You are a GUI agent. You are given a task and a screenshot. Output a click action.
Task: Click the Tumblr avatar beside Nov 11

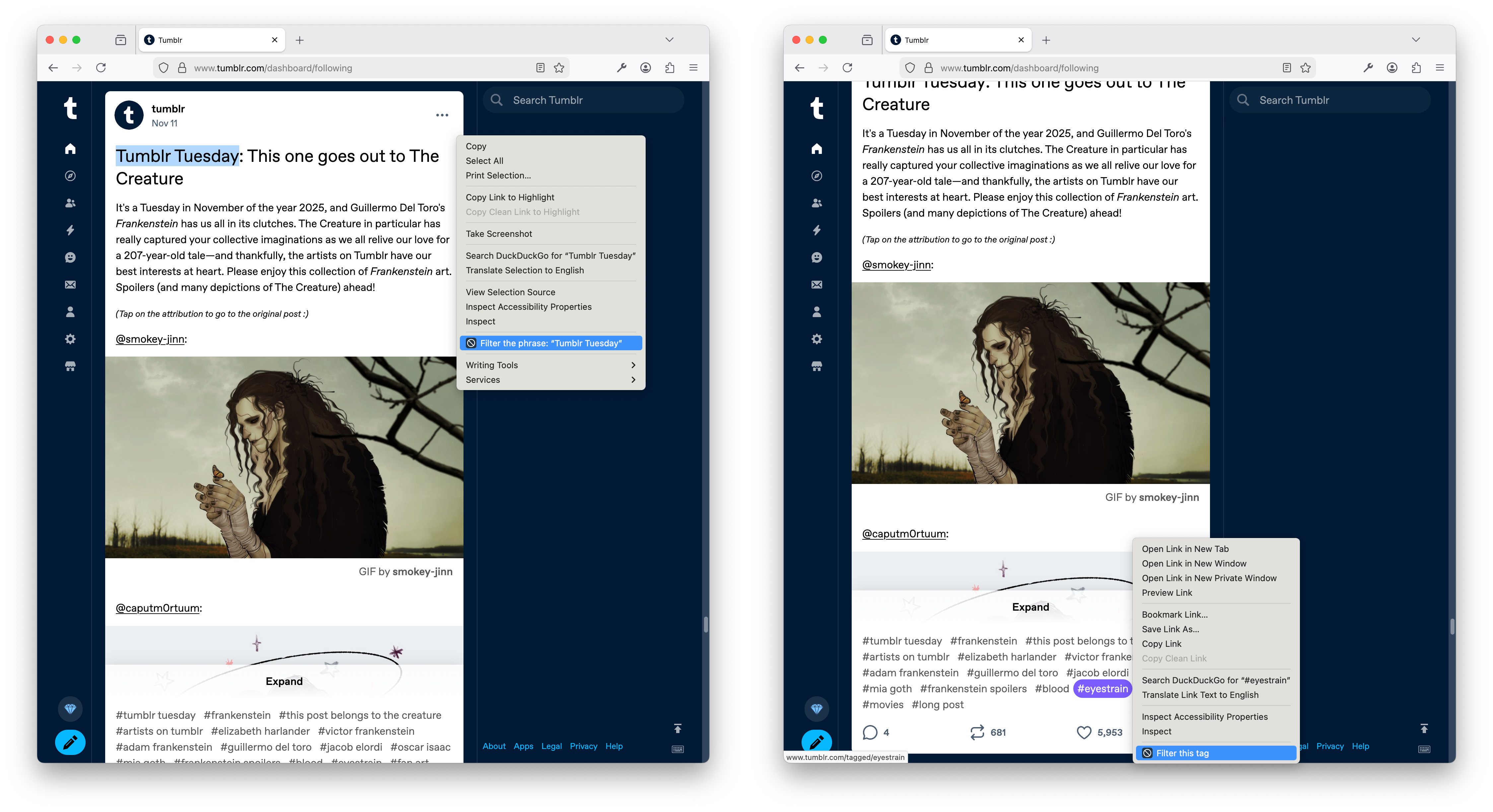pyautogui.click(x=129, y=115)
